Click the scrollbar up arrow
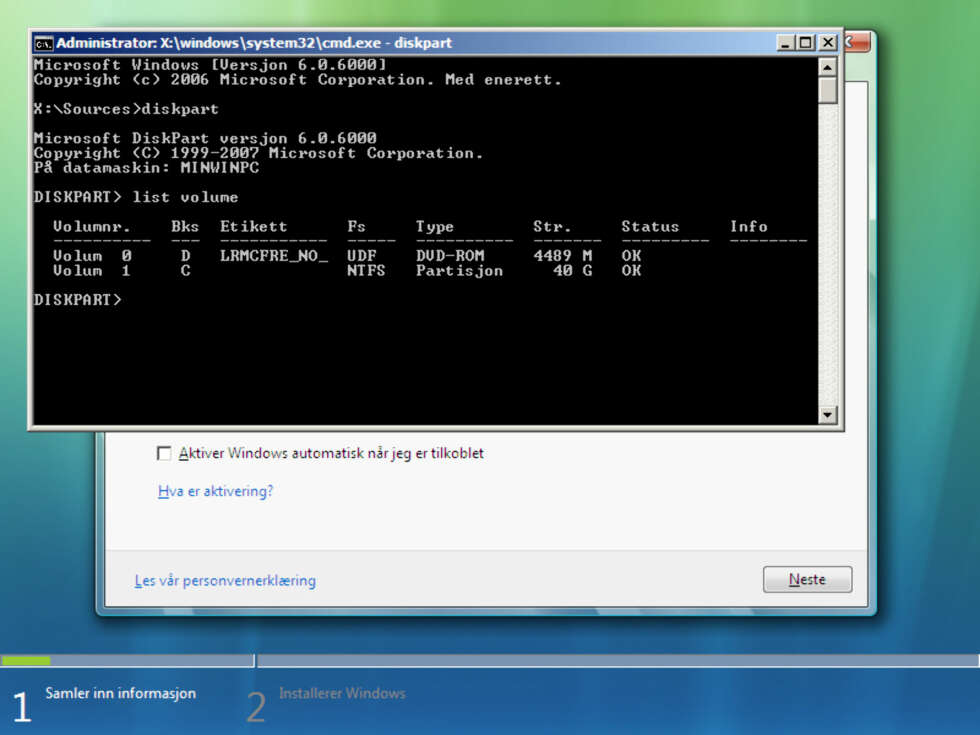Viewport: 980px width, 735px height. [828, 67]
